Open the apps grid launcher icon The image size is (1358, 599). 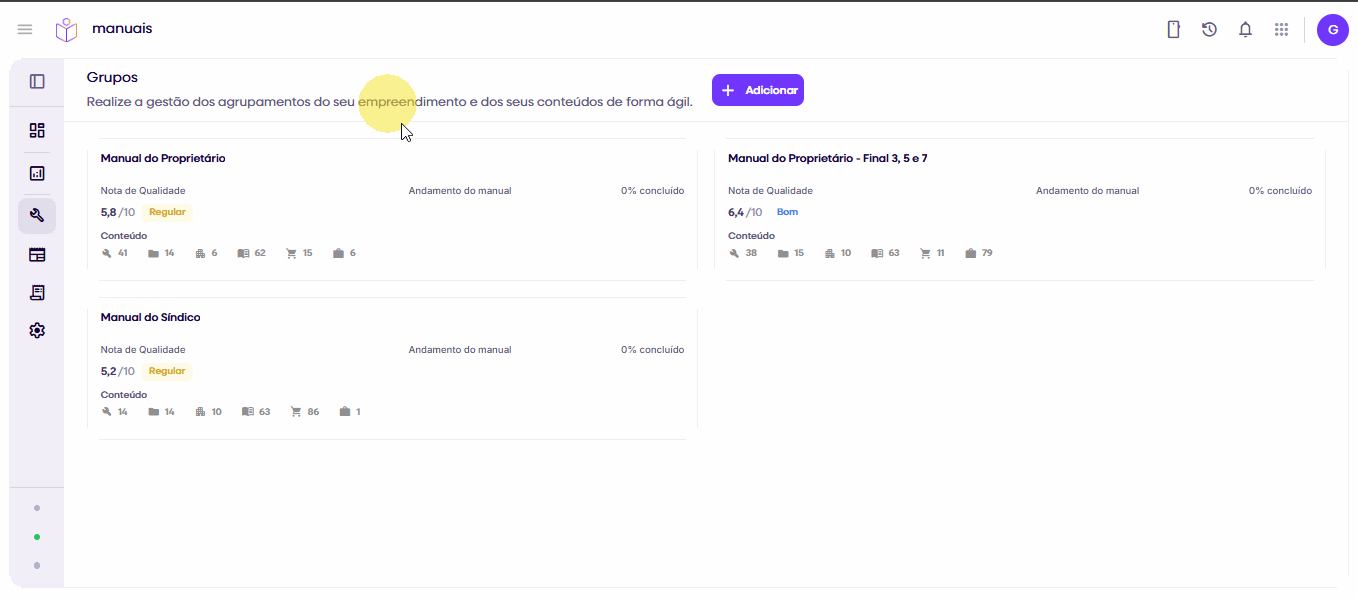[x=1281, y=30]
